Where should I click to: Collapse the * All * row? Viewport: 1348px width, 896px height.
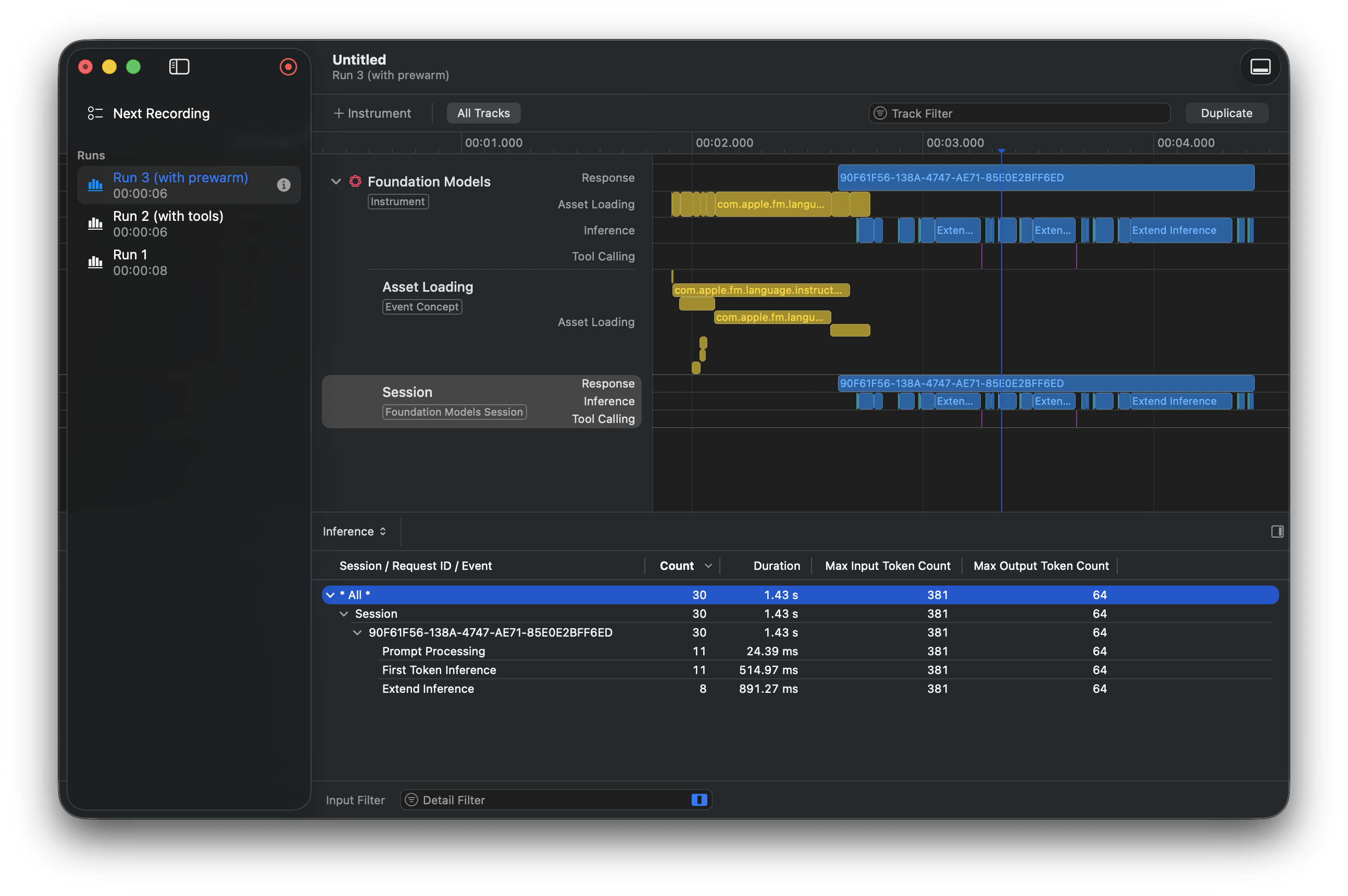point(330,595)
